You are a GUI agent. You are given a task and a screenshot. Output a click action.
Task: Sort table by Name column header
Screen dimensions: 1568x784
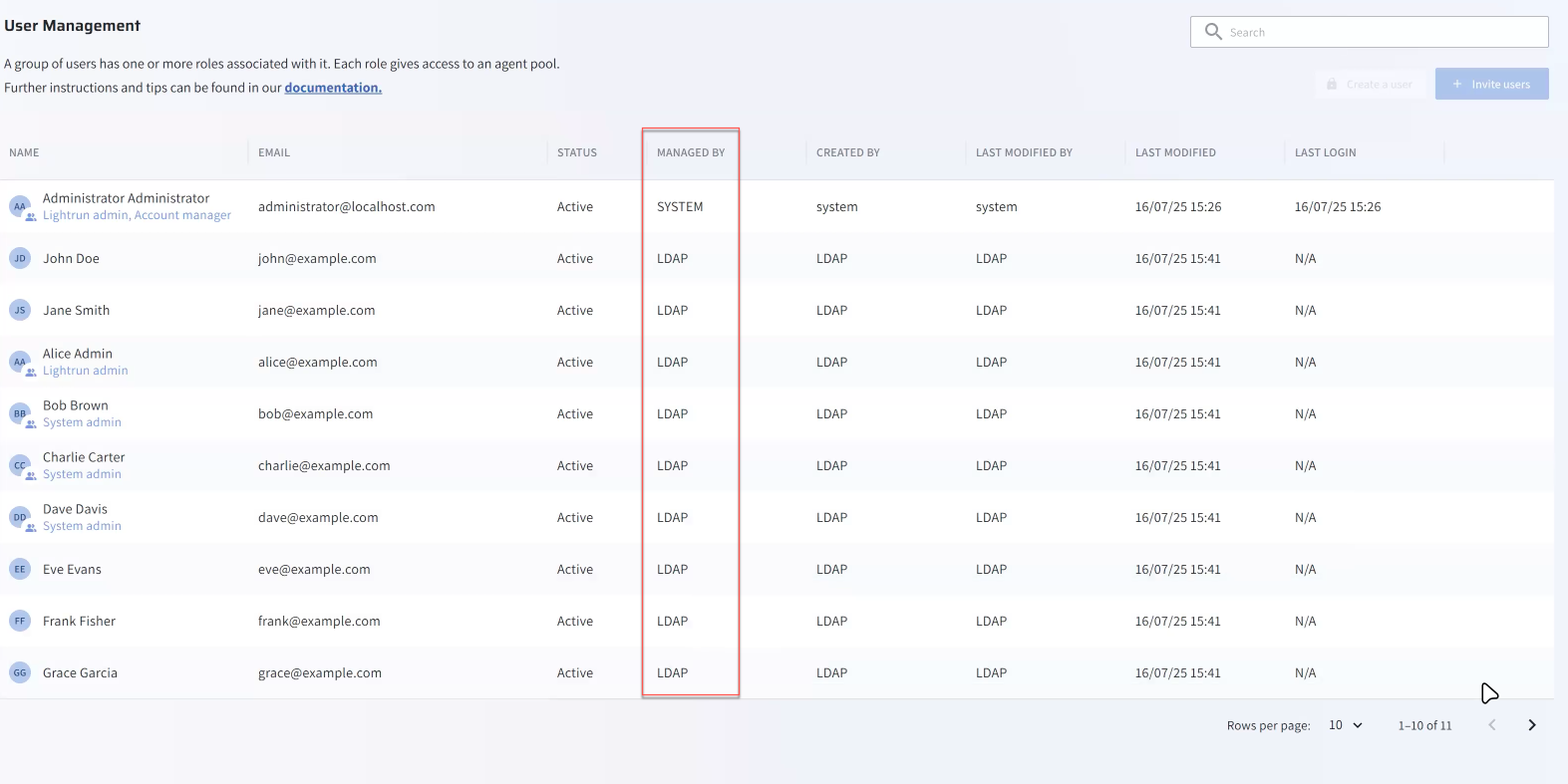(x=24, y=152)
